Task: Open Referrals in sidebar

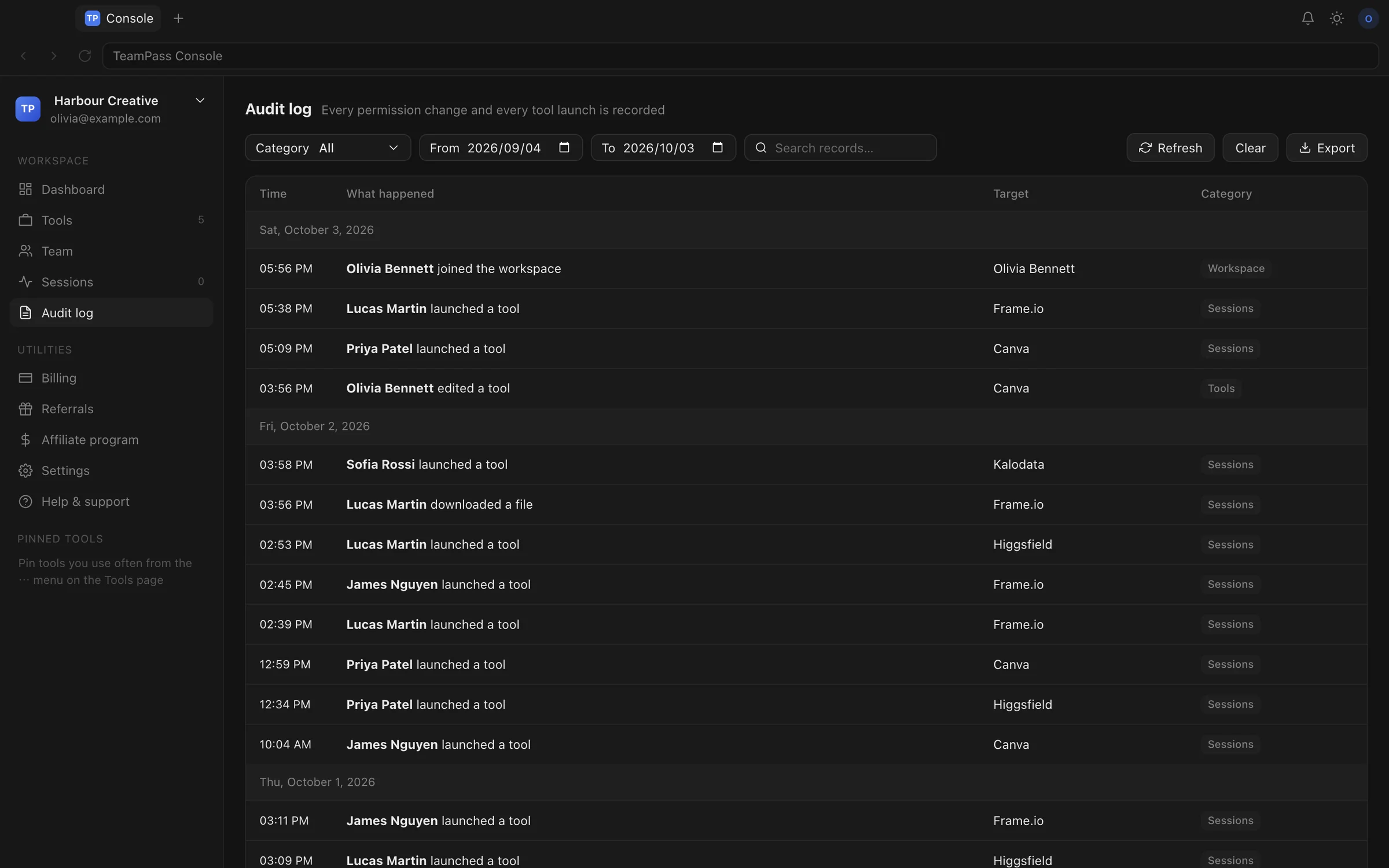Action: (111, 409)
